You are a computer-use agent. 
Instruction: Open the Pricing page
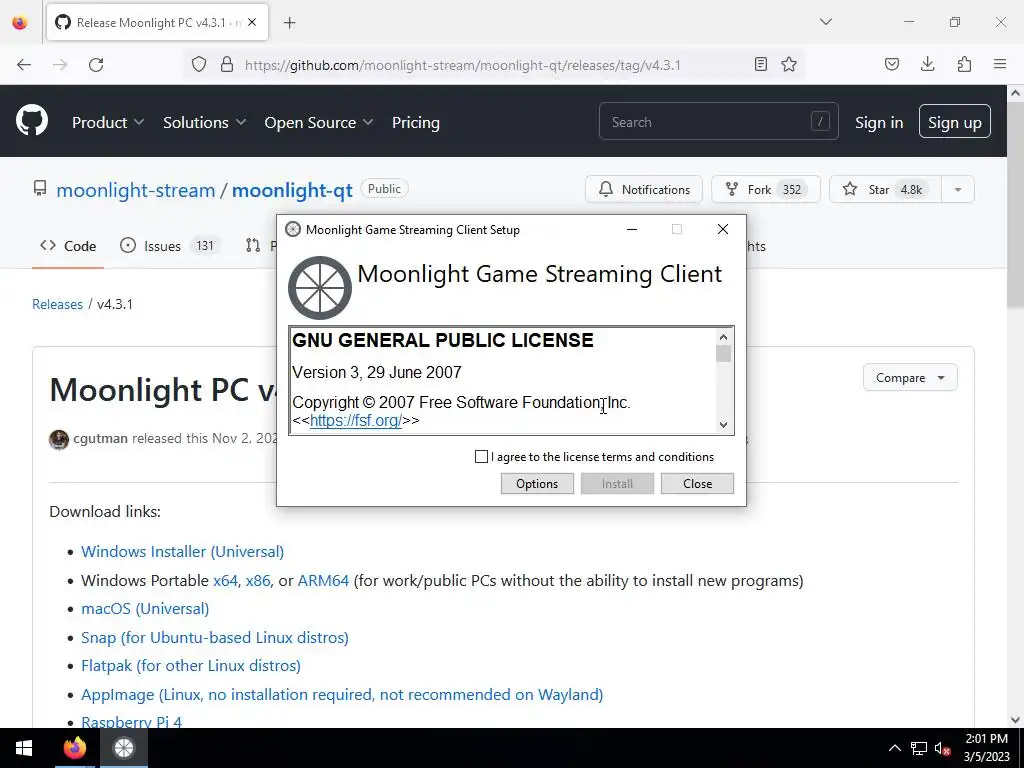(415, 122)
